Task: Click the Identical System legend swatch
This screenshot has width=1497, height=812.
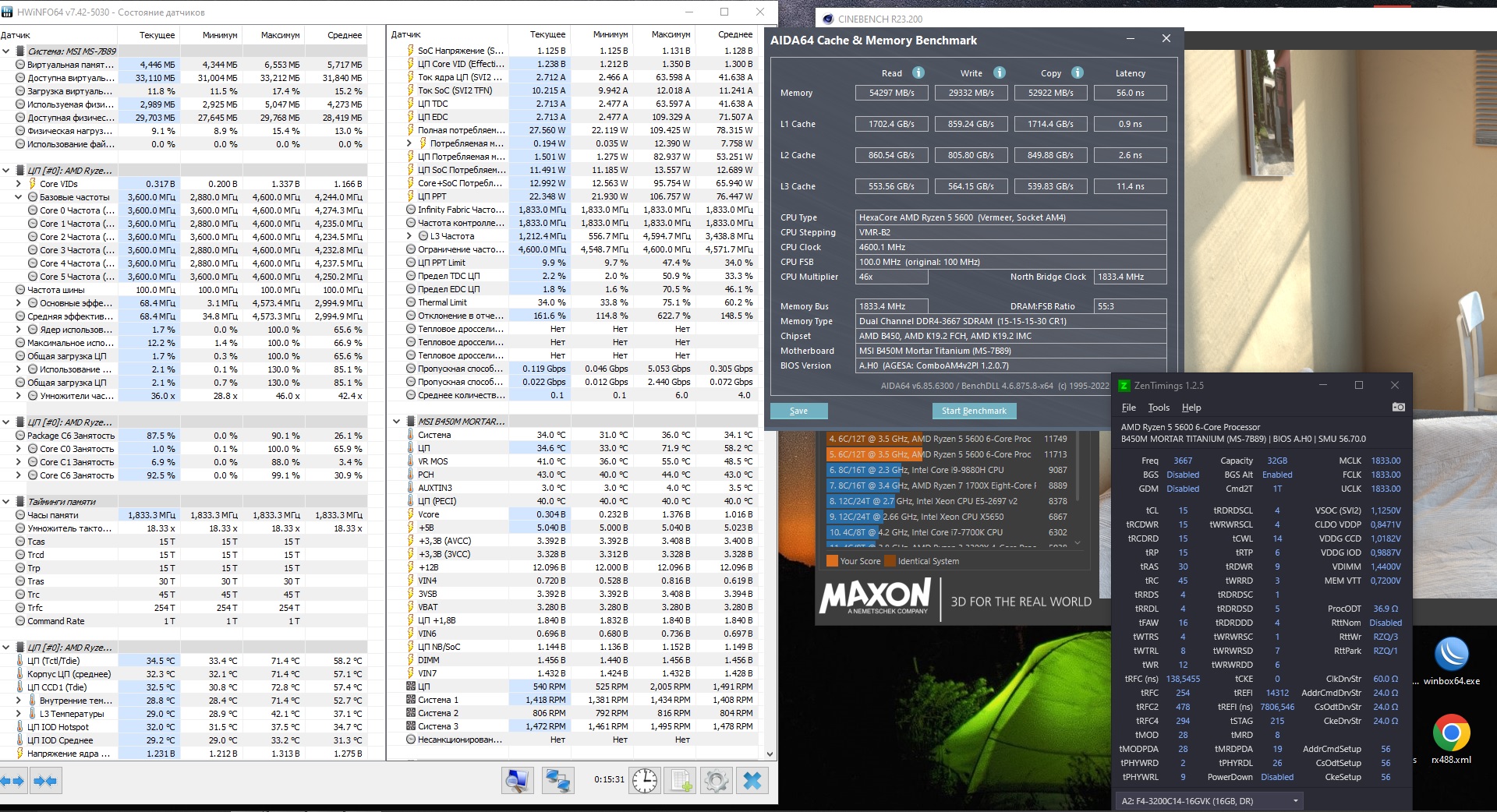Action: coord(890,561)
